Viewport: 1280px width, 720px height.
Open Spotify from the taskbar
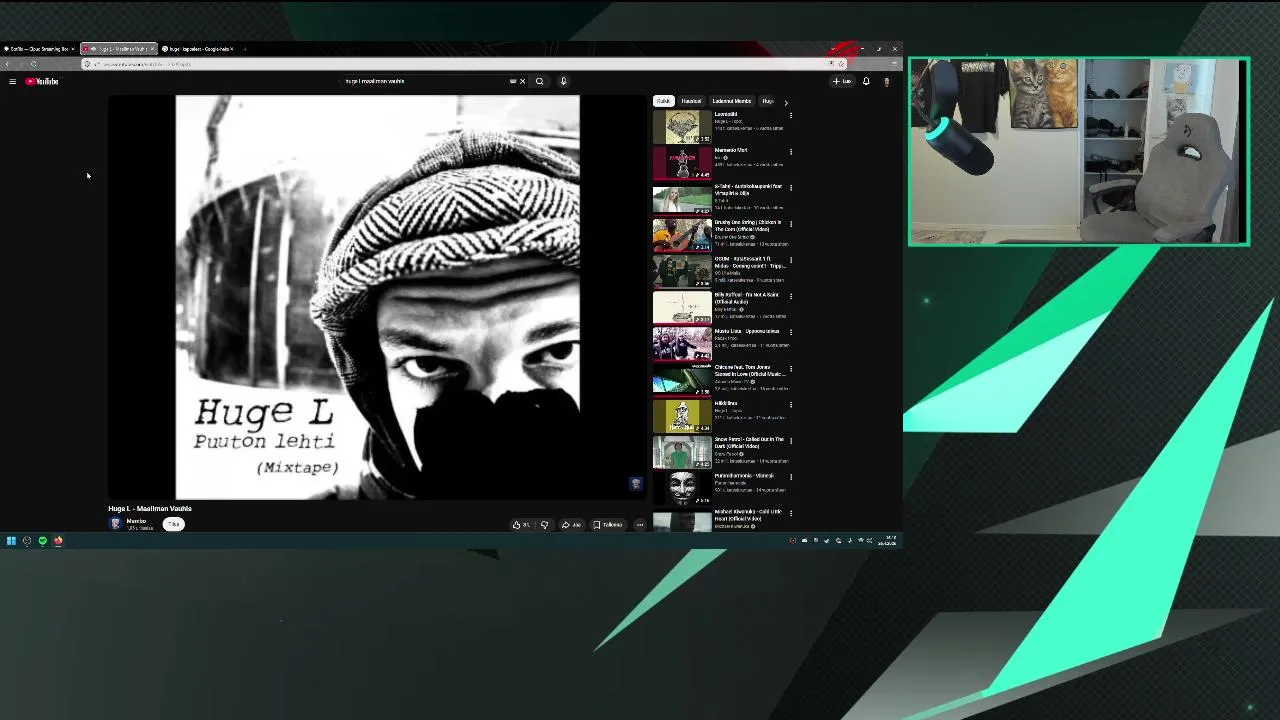42,541
